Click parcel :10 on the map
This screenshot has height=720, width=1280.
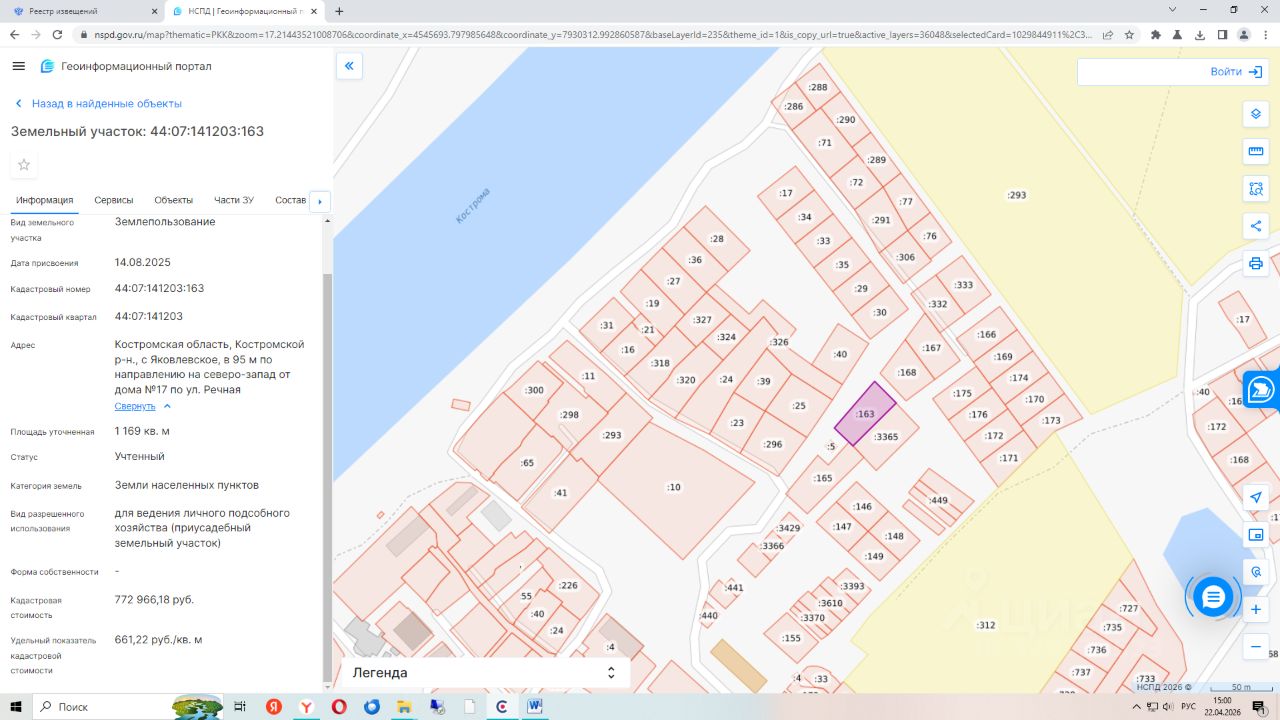pyautogui.click(x=673, y=487)
